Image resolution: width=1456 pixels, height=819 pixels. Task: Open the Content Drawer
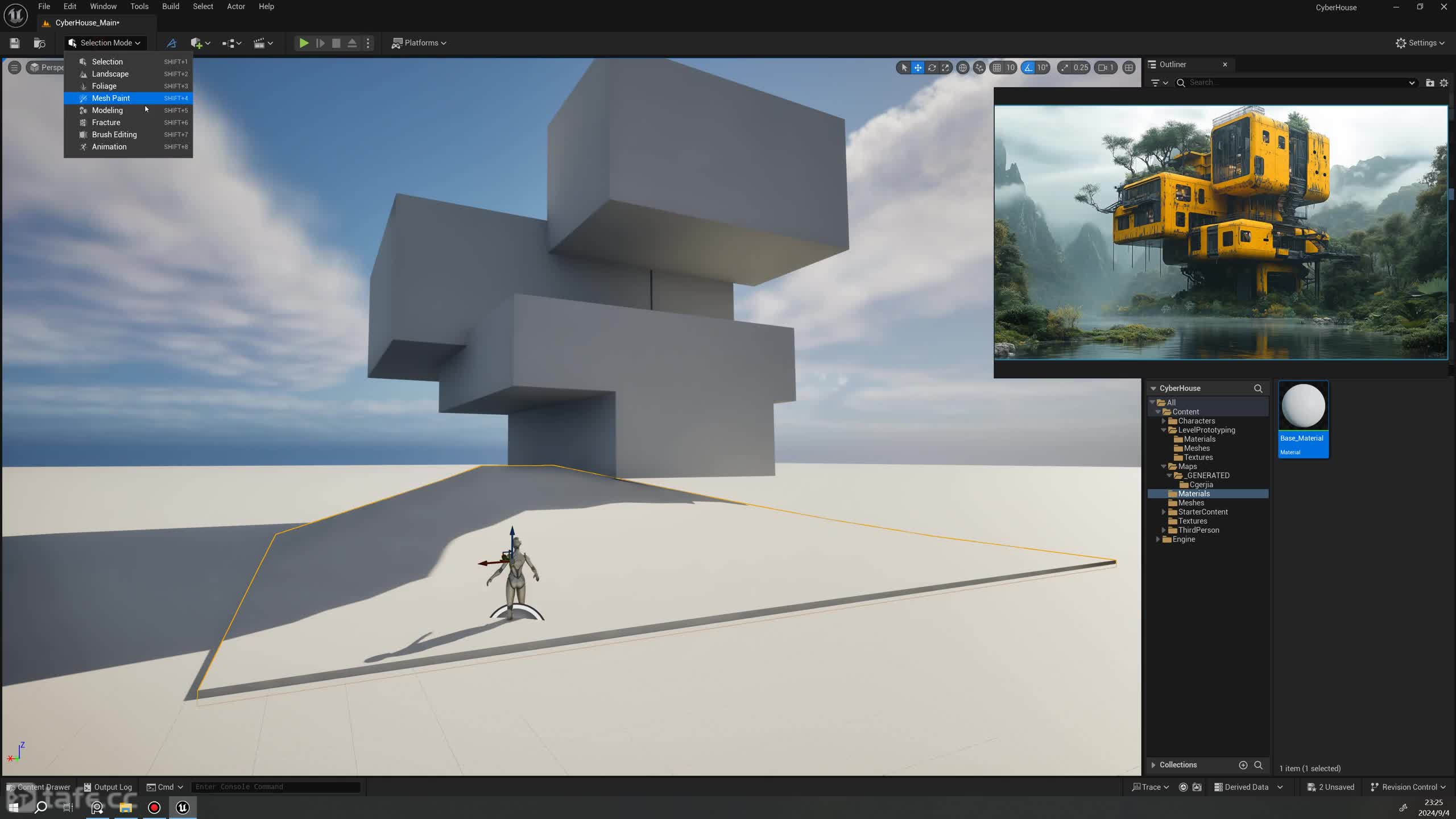38,787
